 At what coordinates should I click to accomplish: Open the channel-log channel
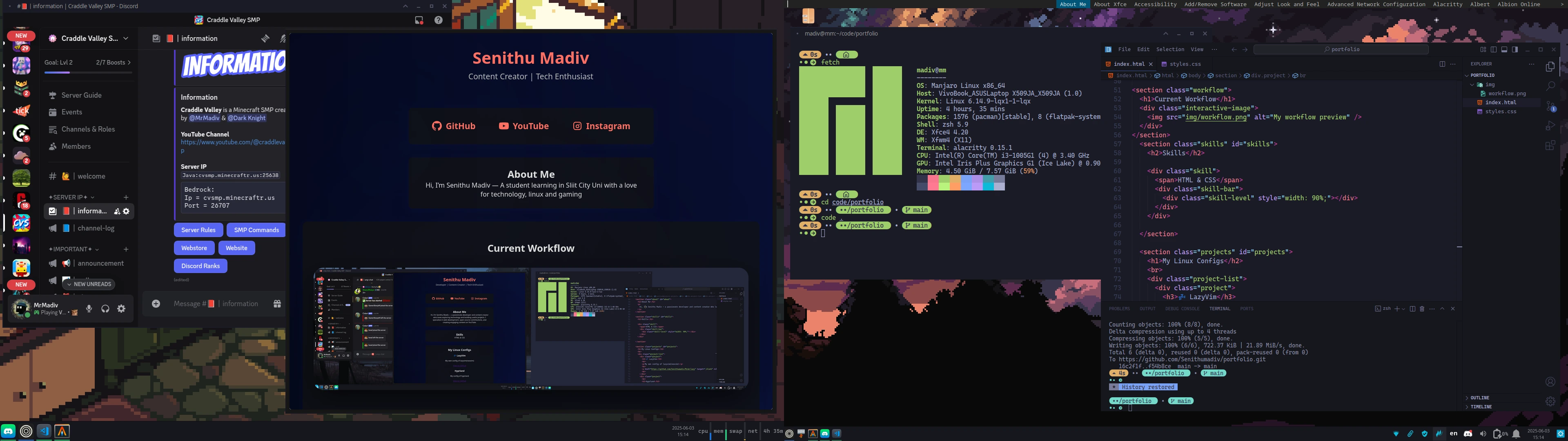(89, 228)
